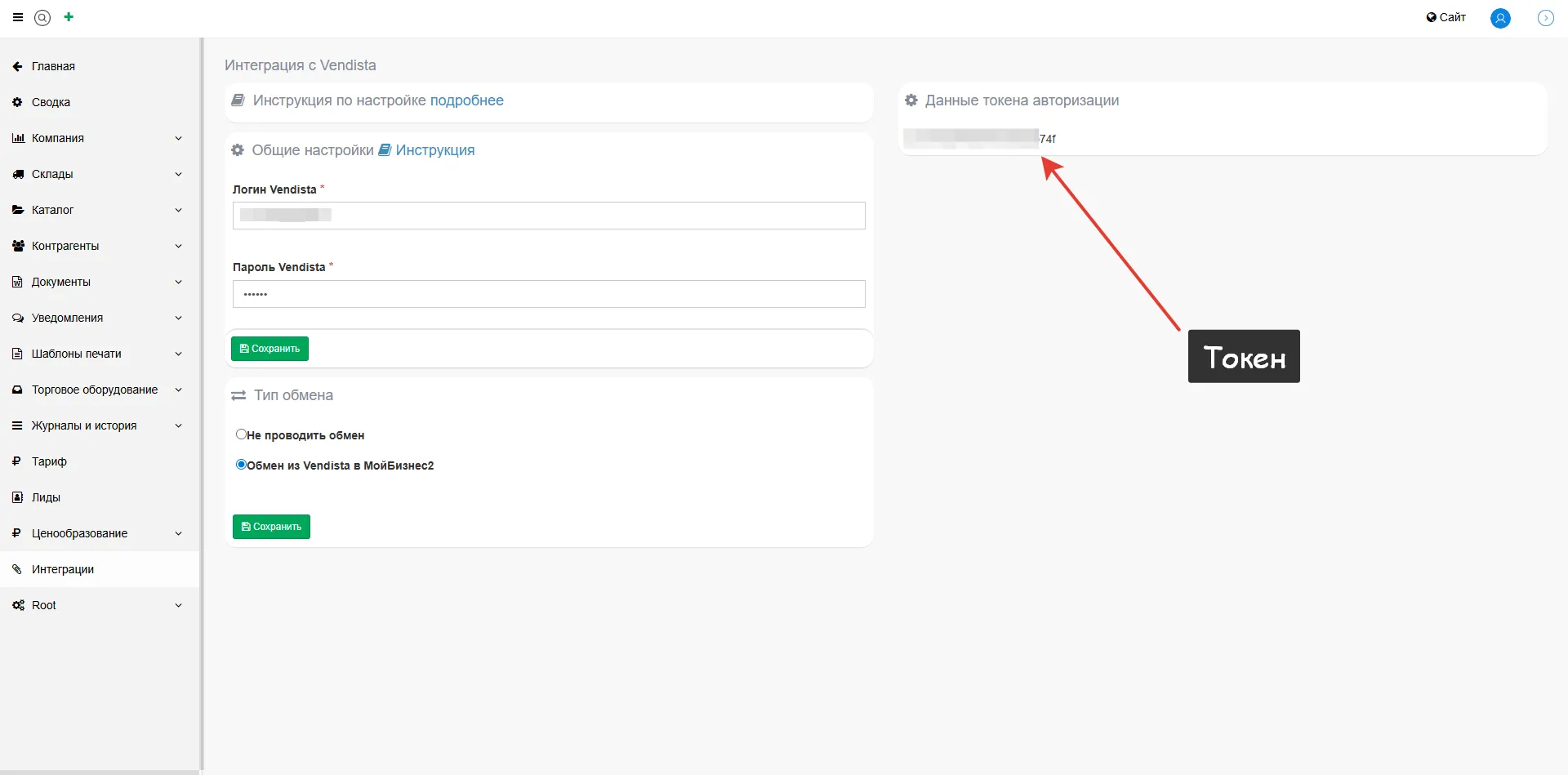Screen dimensions: 1568x775
Task: Click the Логин Vendista input field
Action: coord(549,216)
